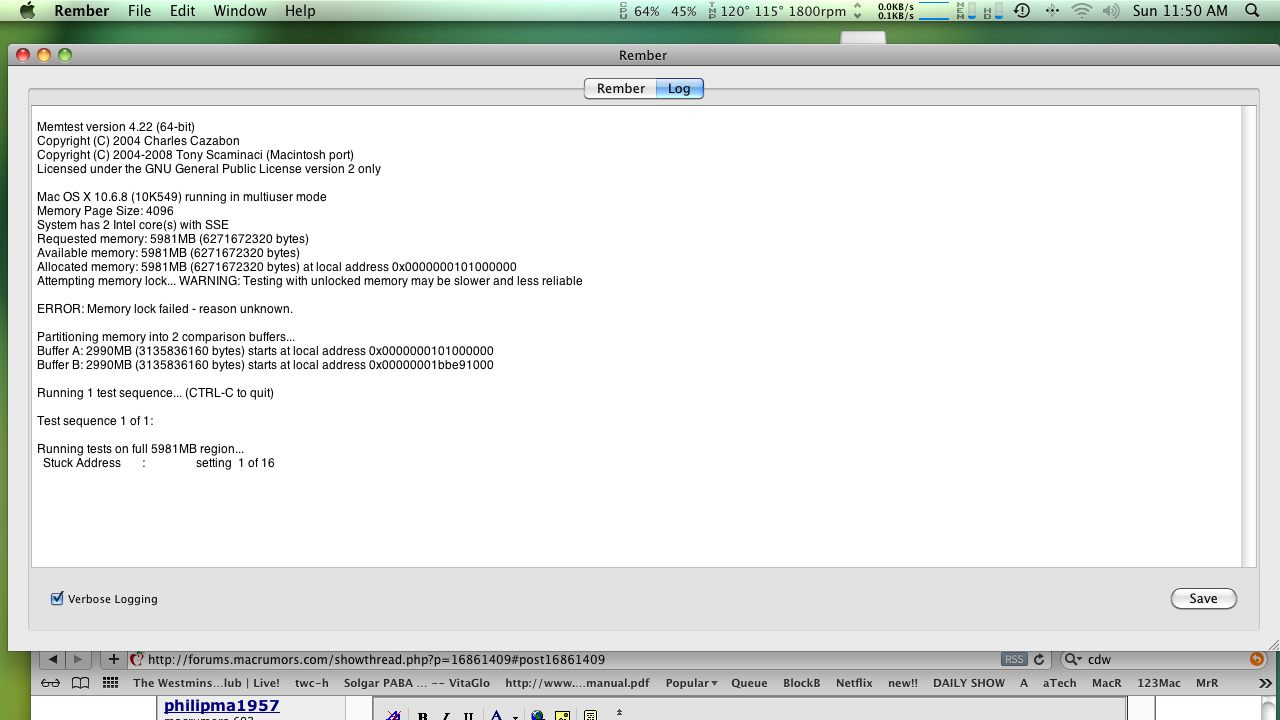Image resolution: width=1280 pixels, height=720 pixels.
Task: Click the Safari address bar URL
Action: tap(375, 659)
